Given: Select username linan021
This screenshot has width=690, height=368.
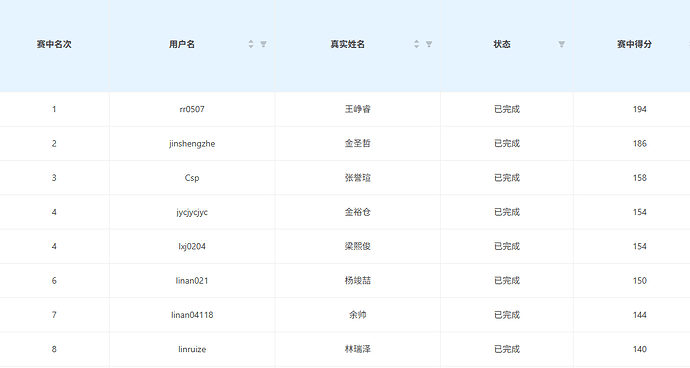Looking at the screenshot, I should click(x=192, y=280).
